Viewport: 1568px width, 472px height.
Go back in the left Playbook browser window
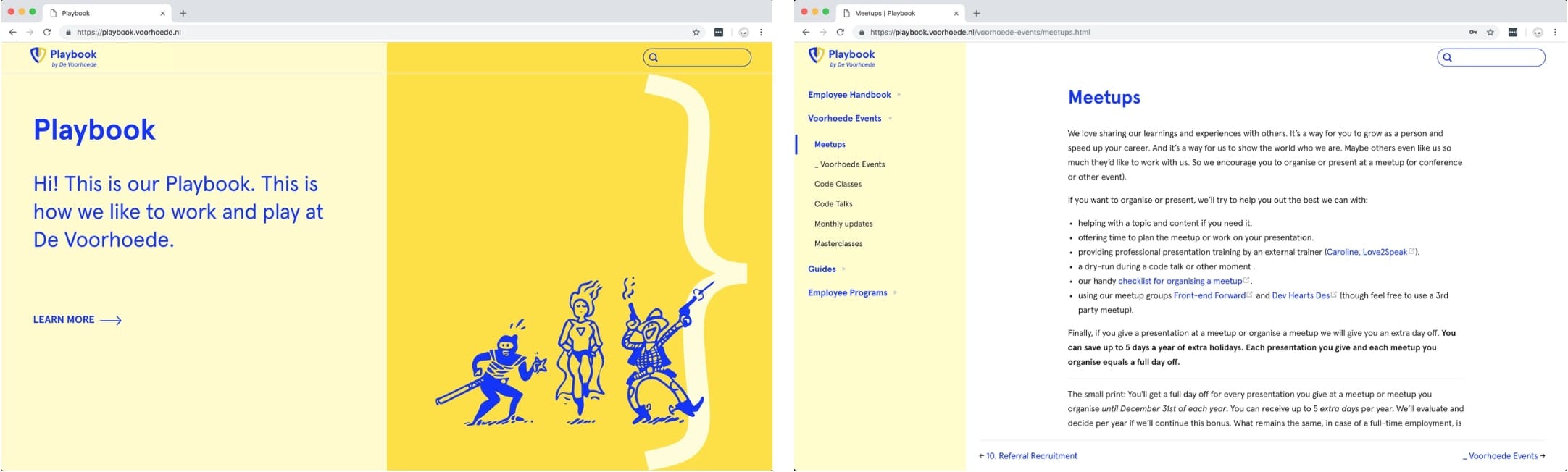pyautogui.click(x=12, y=32)
